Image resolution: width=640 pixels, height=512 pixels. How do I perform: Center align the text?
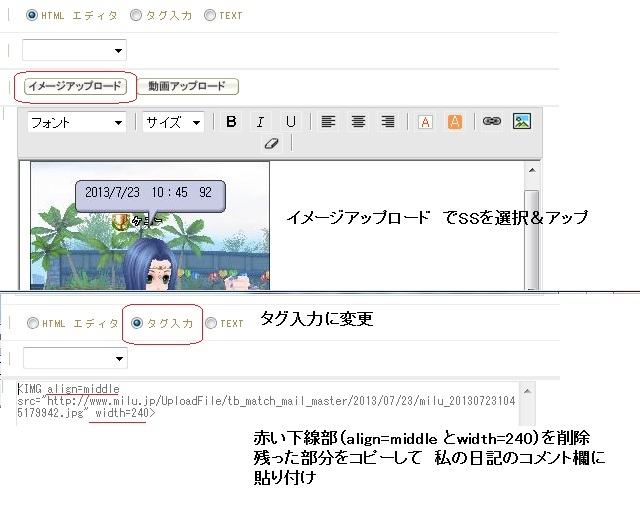pyautogui.click(x=357, y=122)
